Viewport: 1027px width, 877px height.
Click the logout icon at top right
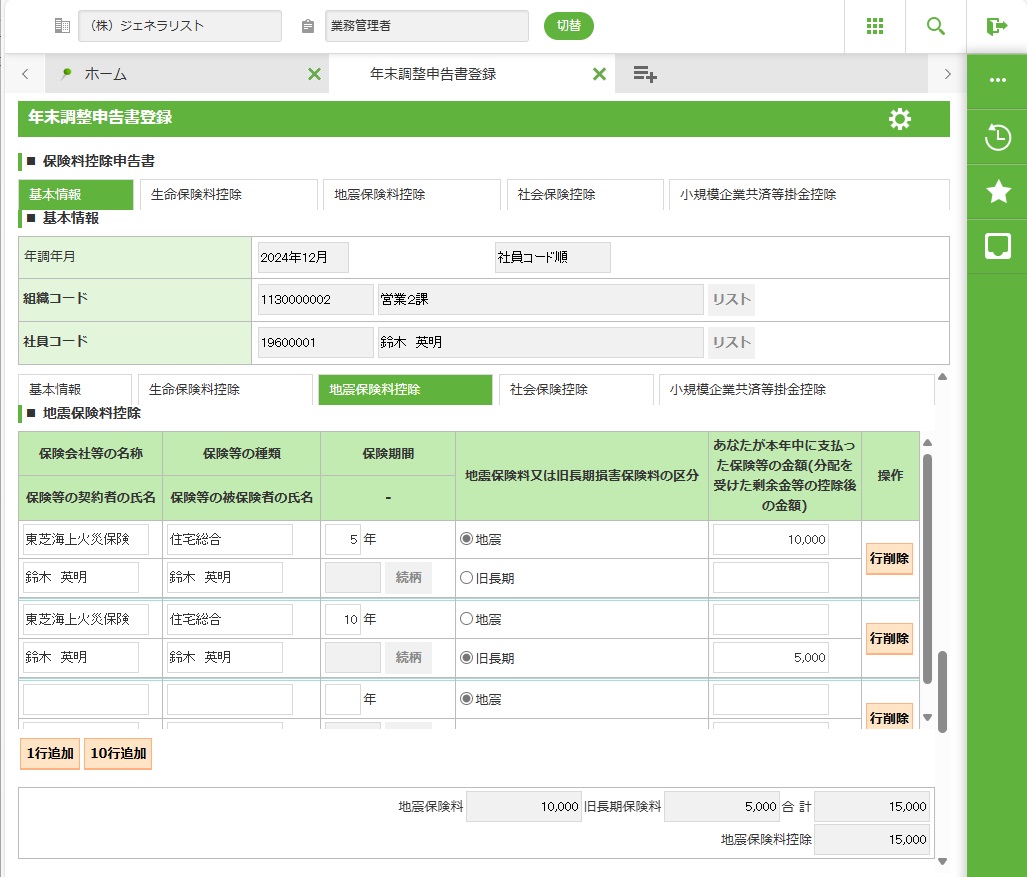tap(996, 27)
